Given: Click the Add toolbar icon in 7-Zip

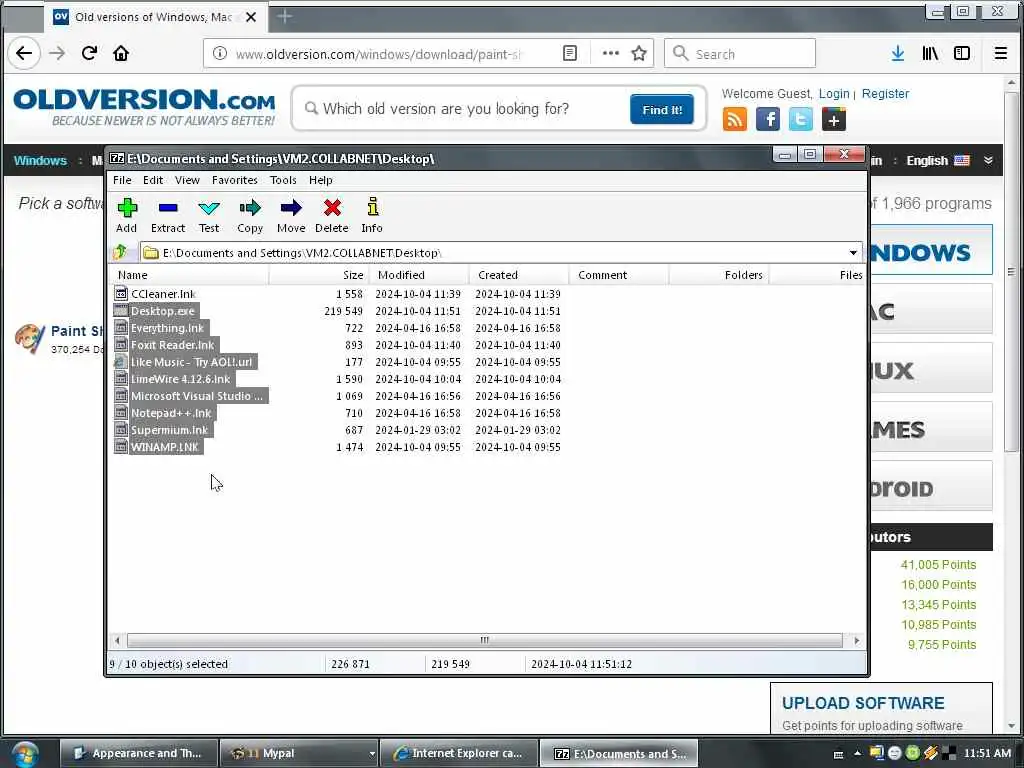Looking at the screenshot, I should (x=127, y=215).
